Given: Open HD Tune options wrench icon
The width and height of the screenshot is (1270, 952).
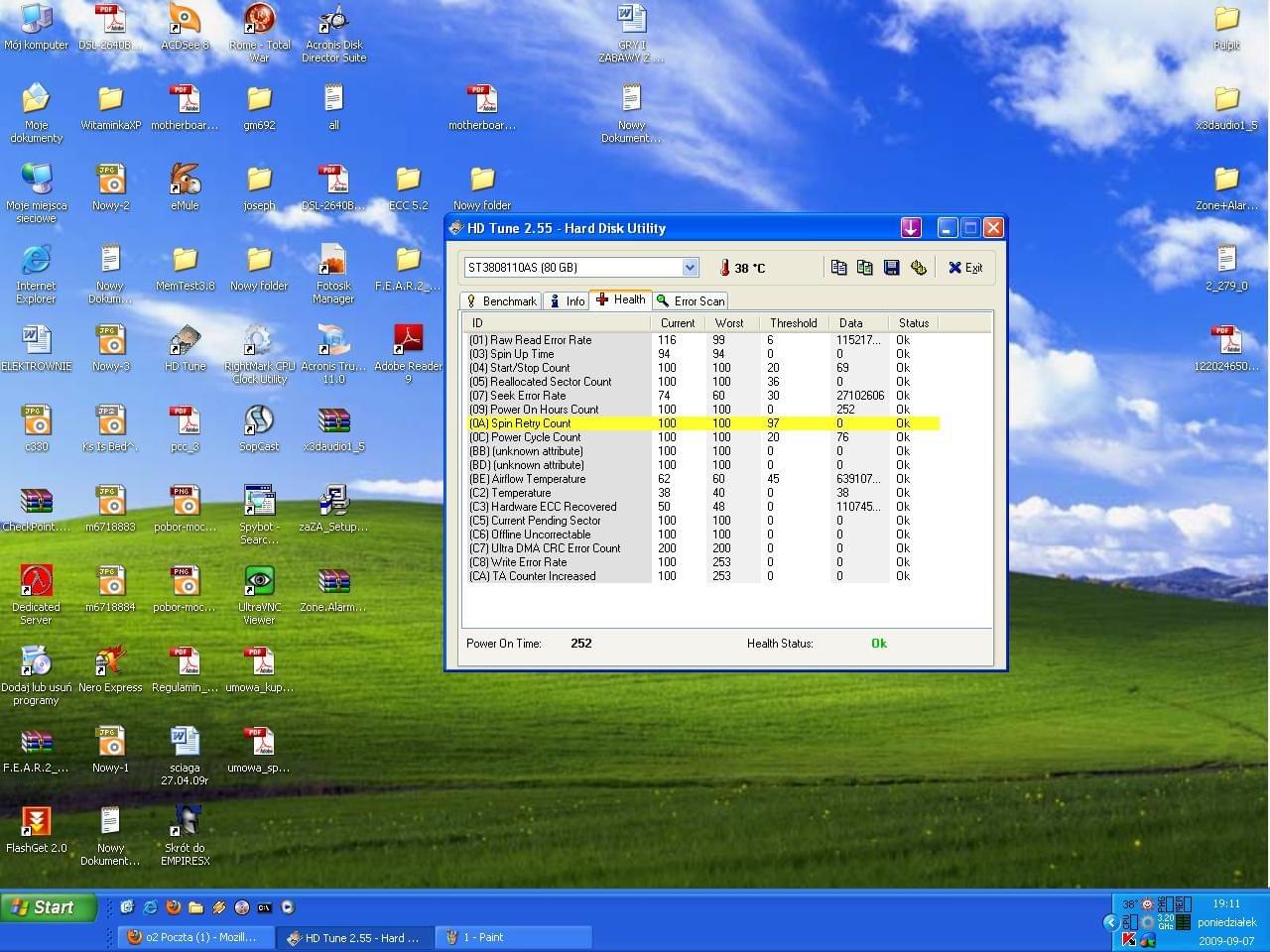Looking at the screenshot, I should pos(918,268).
